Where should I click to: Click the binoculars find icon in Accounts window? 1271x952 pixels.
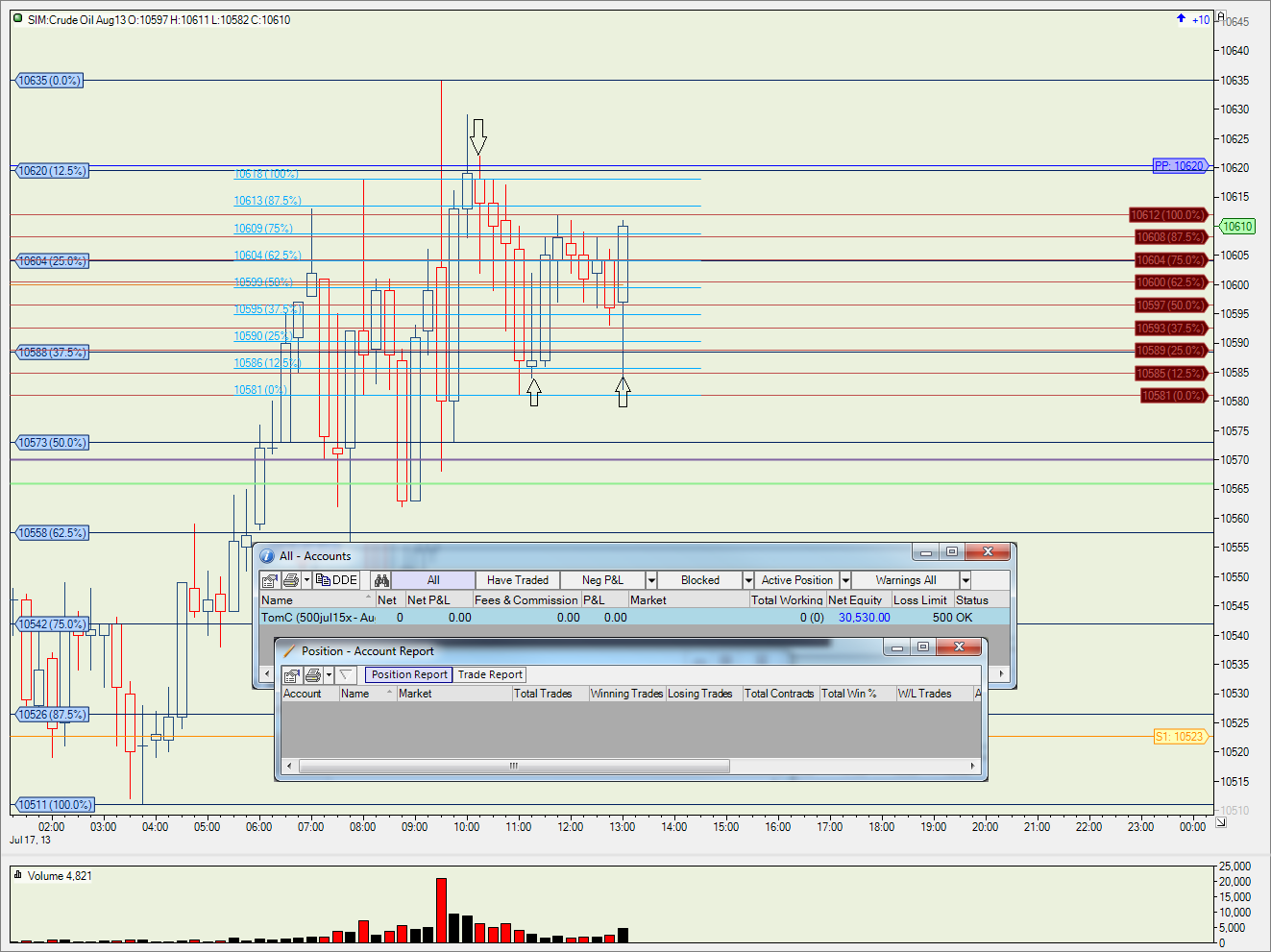pyautogui.click(x=381, y=580)
